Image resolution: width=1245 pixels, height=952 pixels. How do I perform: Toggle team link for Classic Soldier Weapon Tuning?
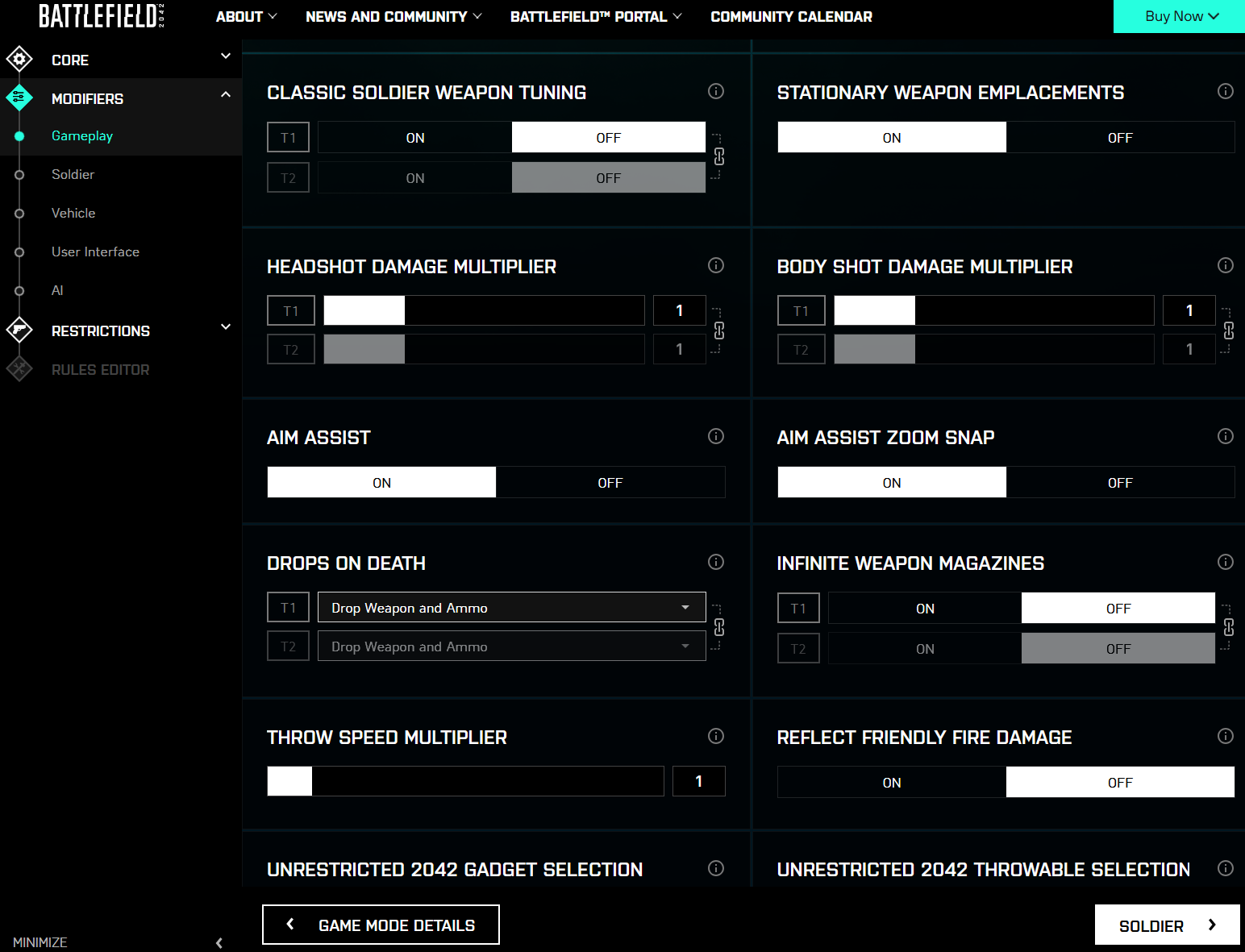click(x=719, y=156)
